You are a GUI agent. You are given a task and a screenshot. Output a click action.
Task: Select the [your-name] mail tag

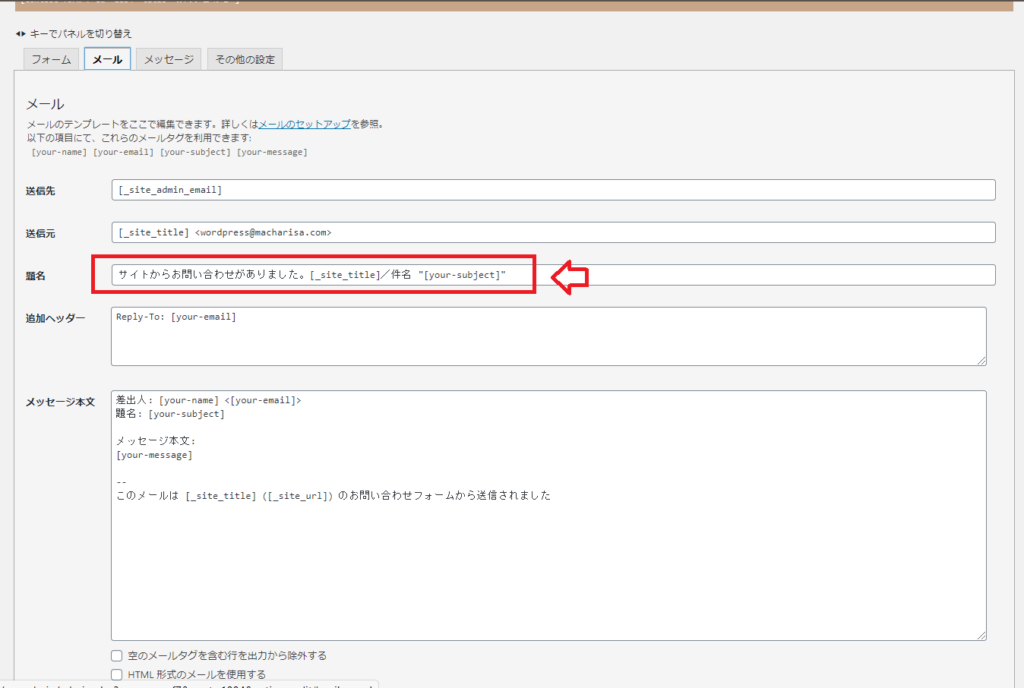point(59,152)
